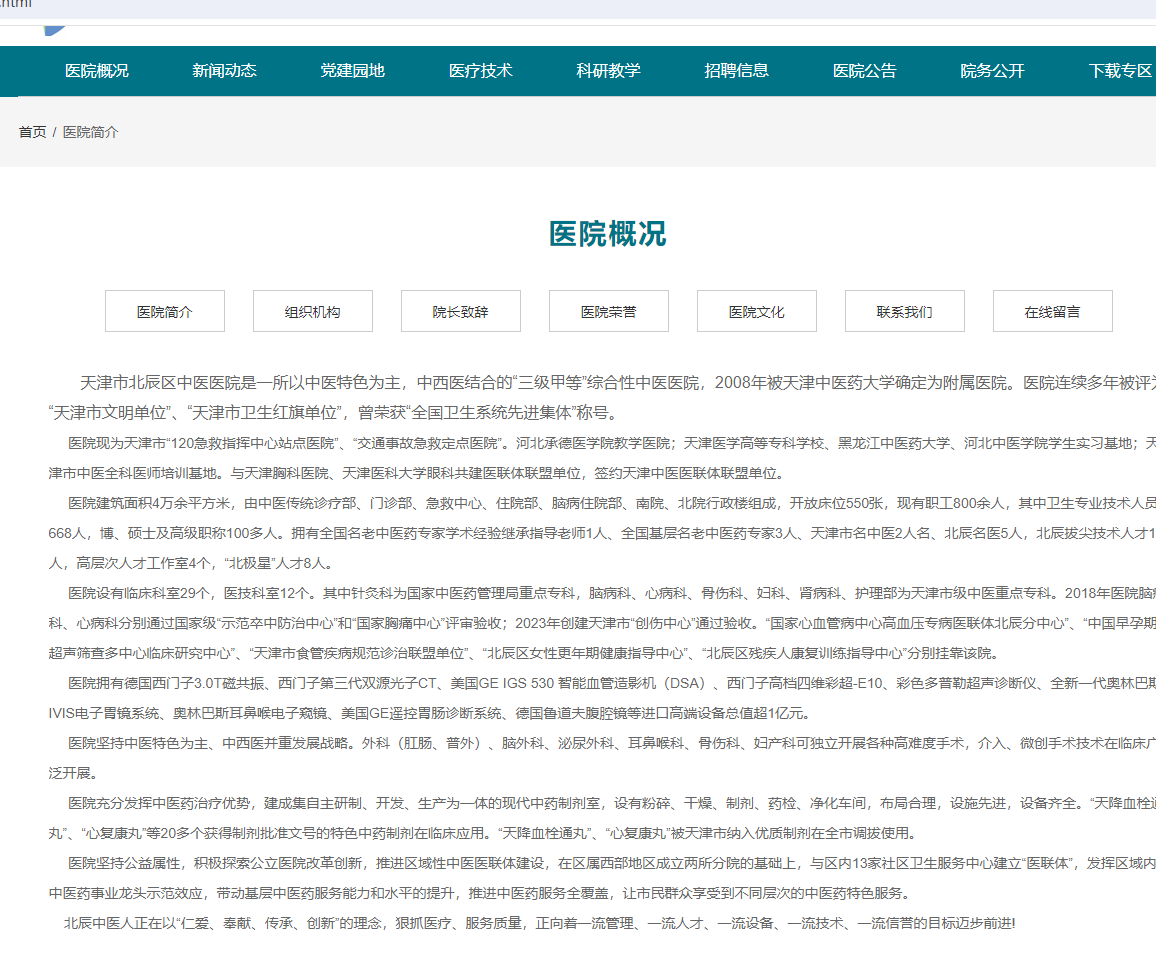
Task: Click the 首页 breadcrumb link
Action: pyautogui.click(x=32, y=132)
